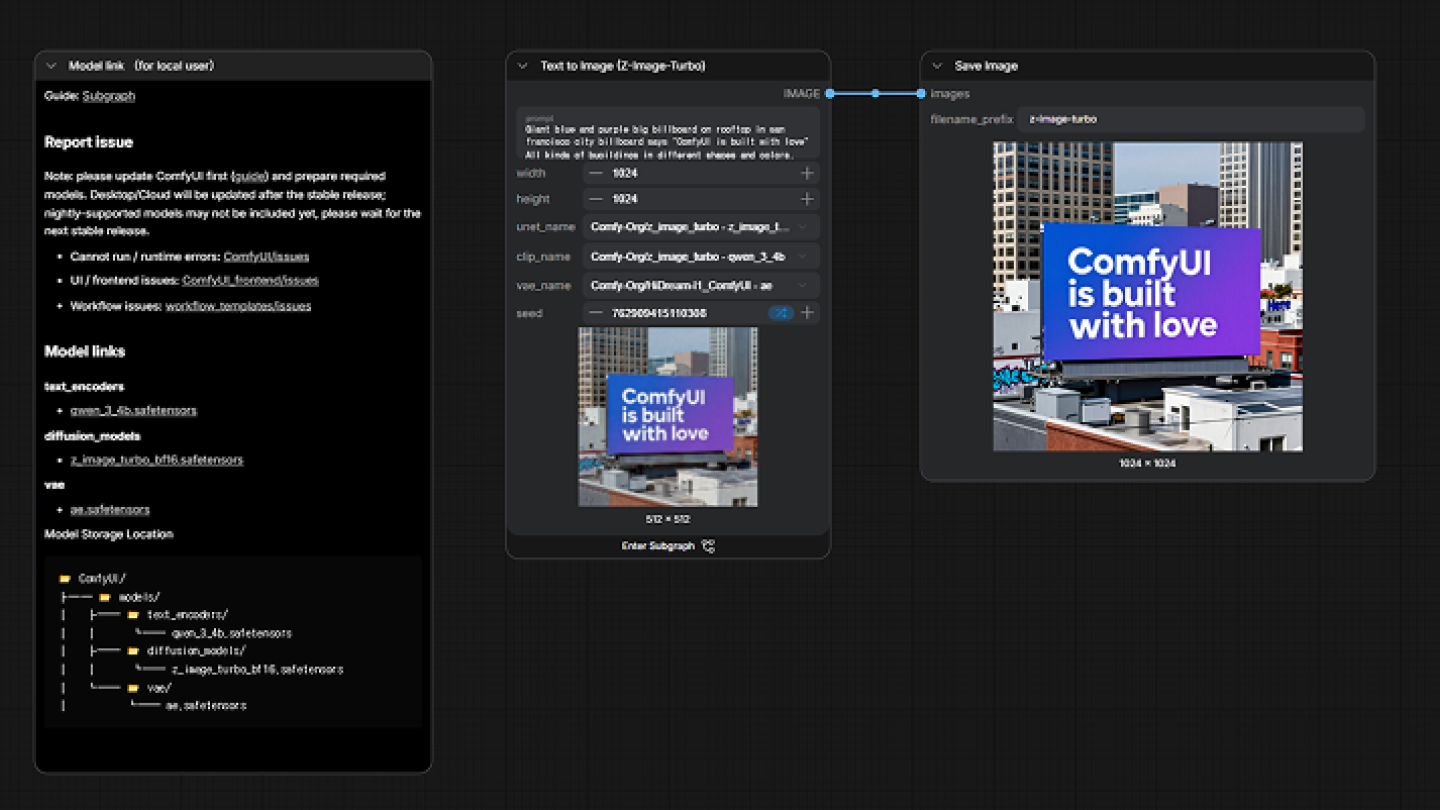The height and width of the screenshot is (810, 1440).
Task: Collapse the Text to Image node
Action: pyautogui.click(x=522, y=66)
